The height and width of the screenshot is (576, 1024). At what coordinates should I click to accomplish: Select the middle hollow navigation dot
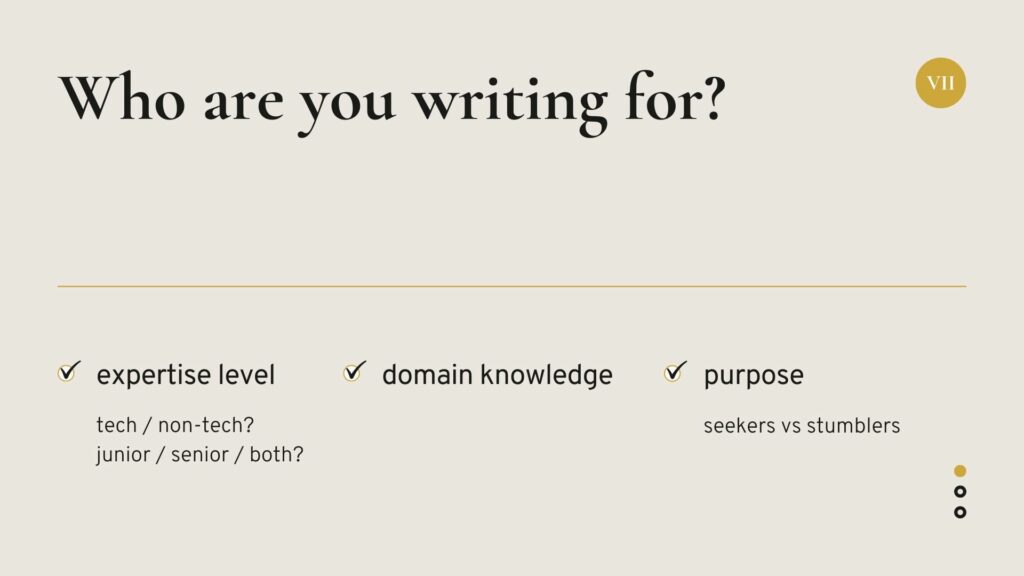coord(960,491)
